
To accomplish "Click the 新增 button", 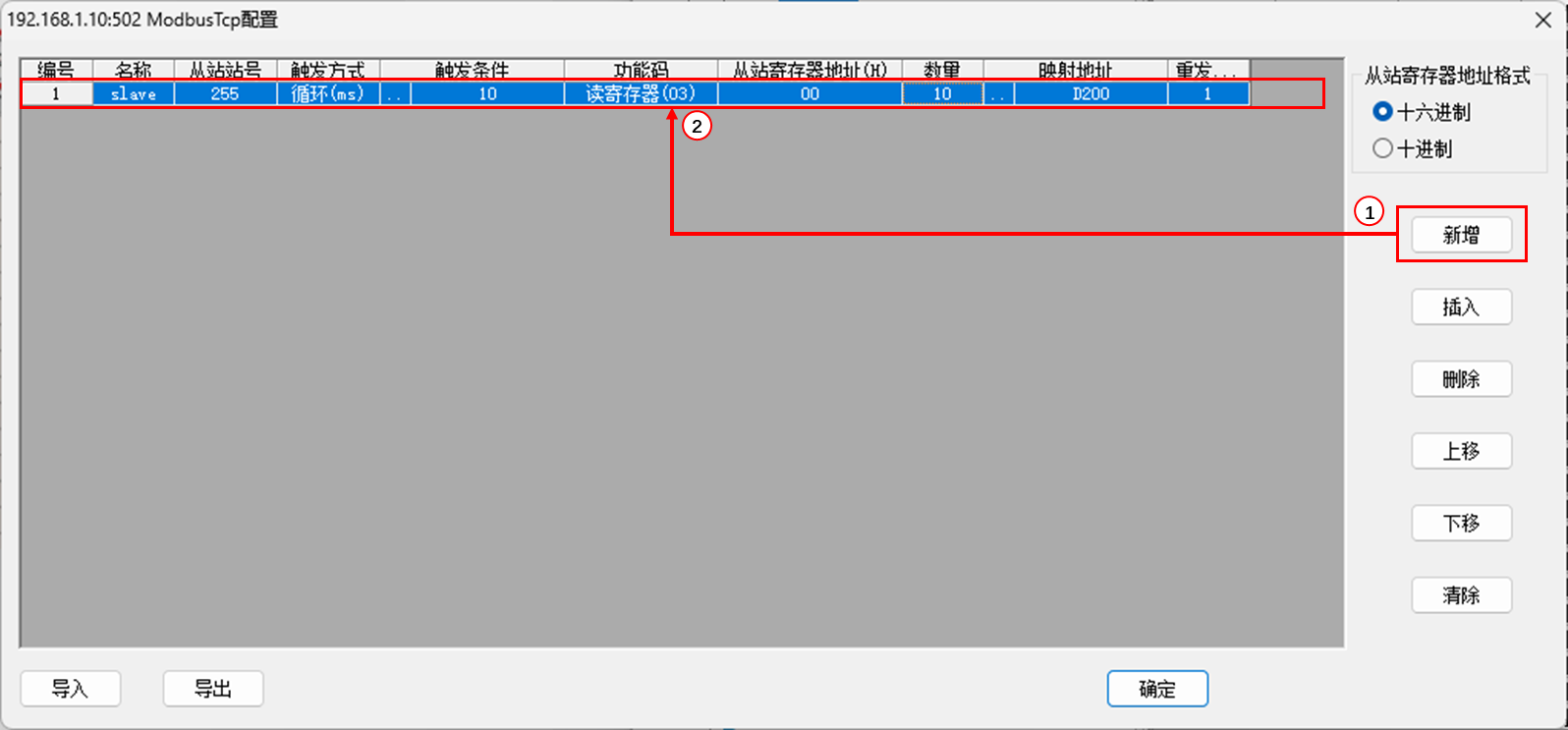I will [1461, 235].
